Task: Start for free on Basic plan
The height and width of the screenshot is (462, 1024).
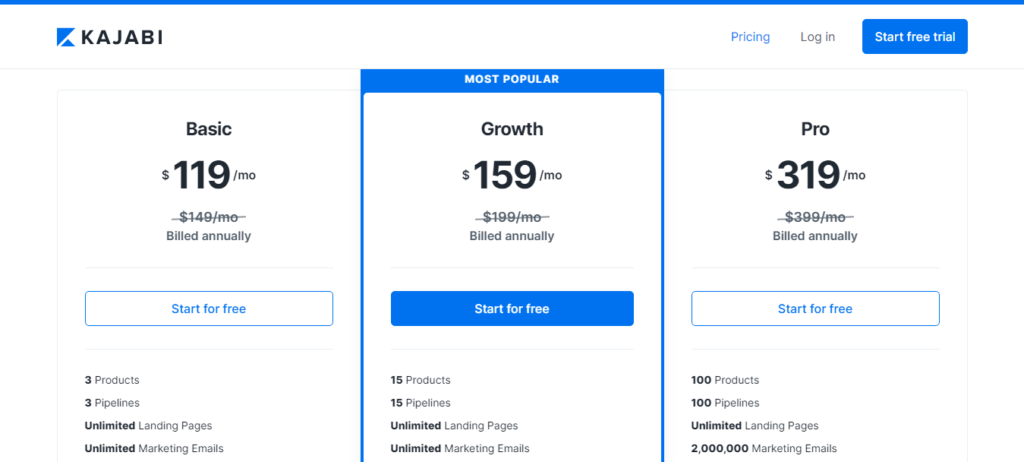Action: (x=208, y=309)
